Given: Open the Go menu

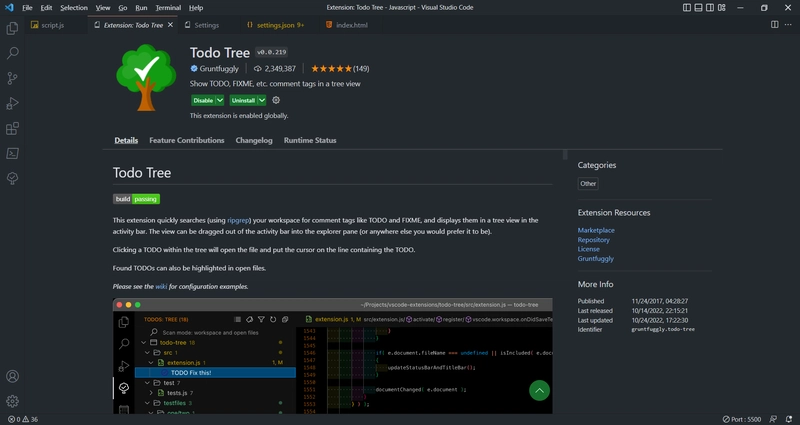Looking at the screenshot, I should pyautogui.click(x=122, y=8).
